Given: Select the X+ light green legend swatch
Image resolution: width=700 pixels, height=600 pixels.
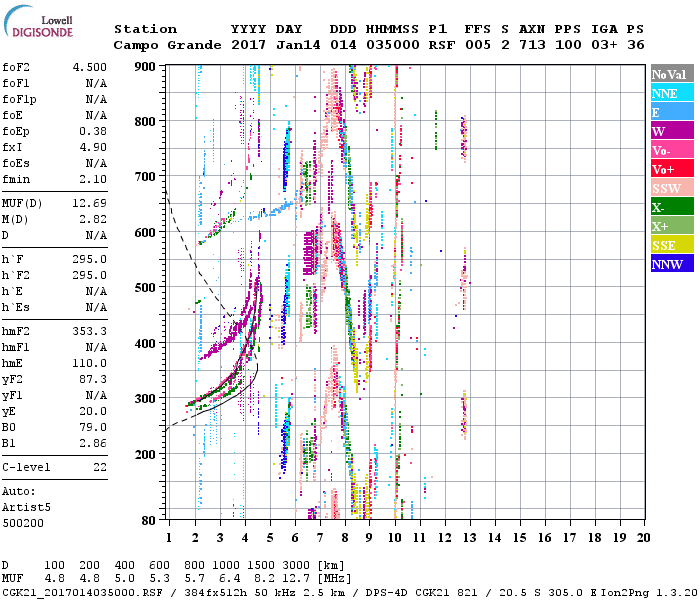Looking at the screenshot, I should pos(671,226).
